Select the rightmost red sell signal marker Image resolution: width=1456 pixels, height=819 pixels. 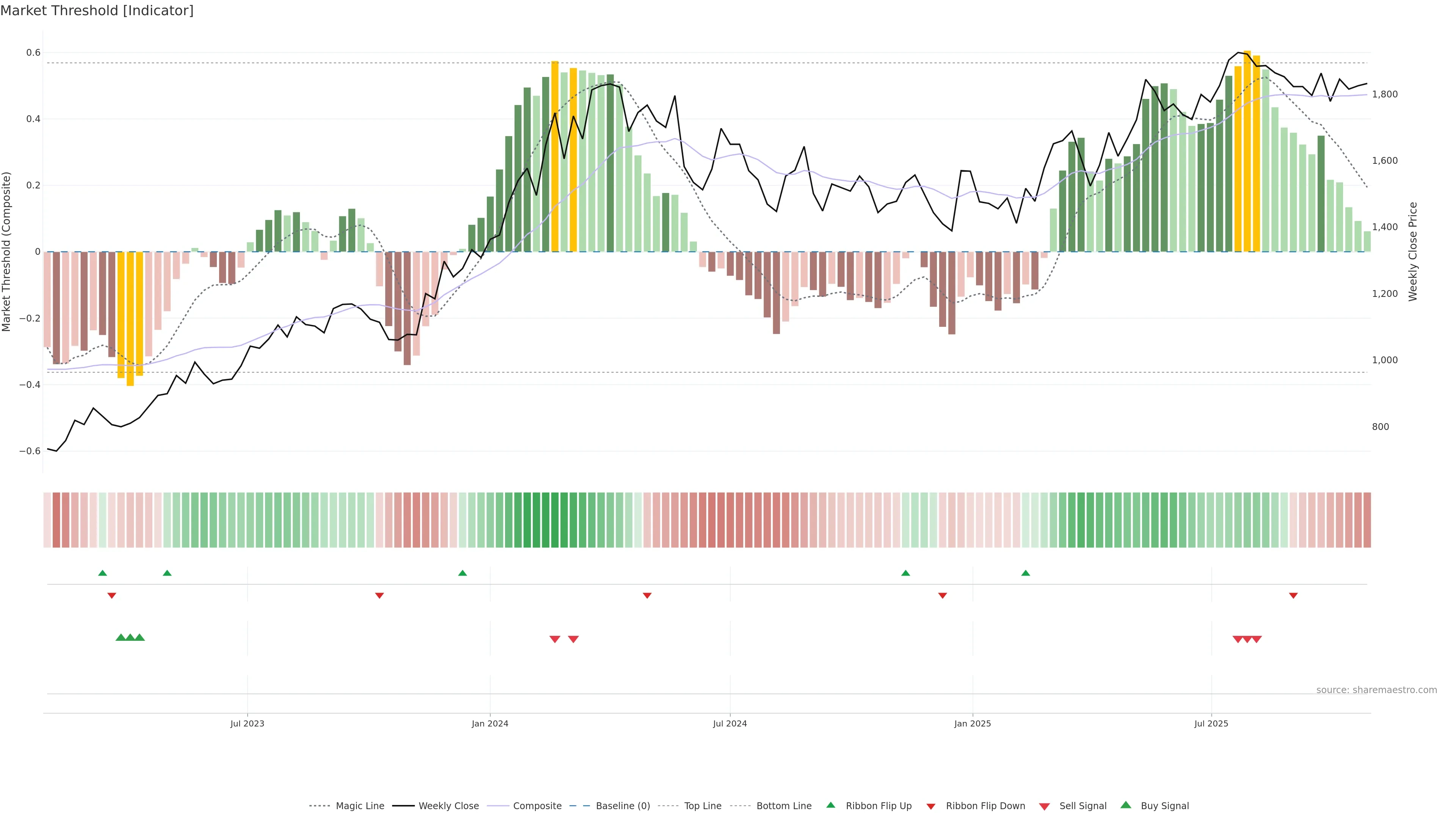point(1257,639)
